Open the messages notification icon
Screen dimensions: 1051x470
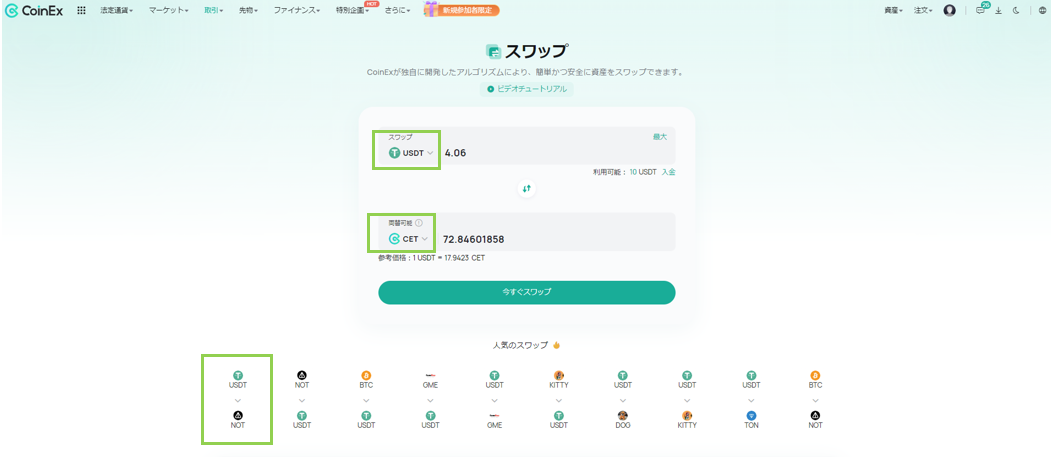pyautogui.click(x=981, y=10)
